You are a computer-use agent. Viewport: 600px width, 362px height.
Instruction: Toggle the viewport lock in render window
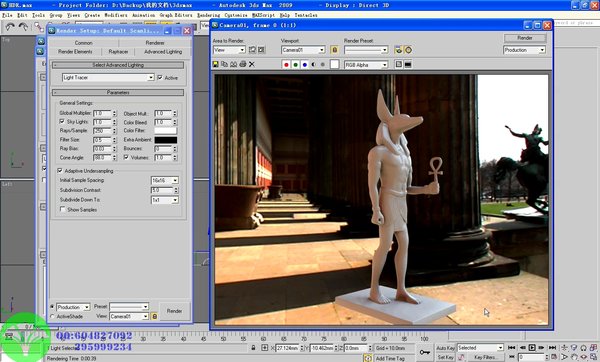click(334, 50)
